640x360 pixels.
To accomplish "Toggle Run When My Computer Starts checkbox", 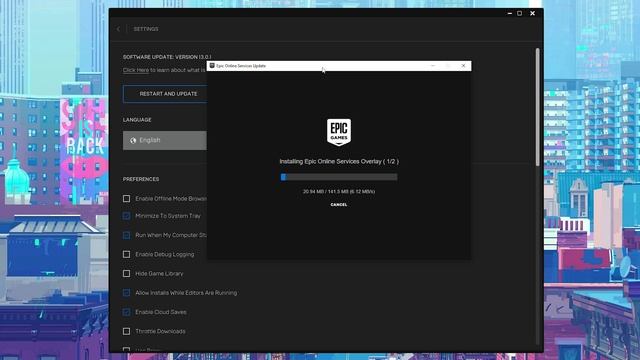I will tap(127, 235).
